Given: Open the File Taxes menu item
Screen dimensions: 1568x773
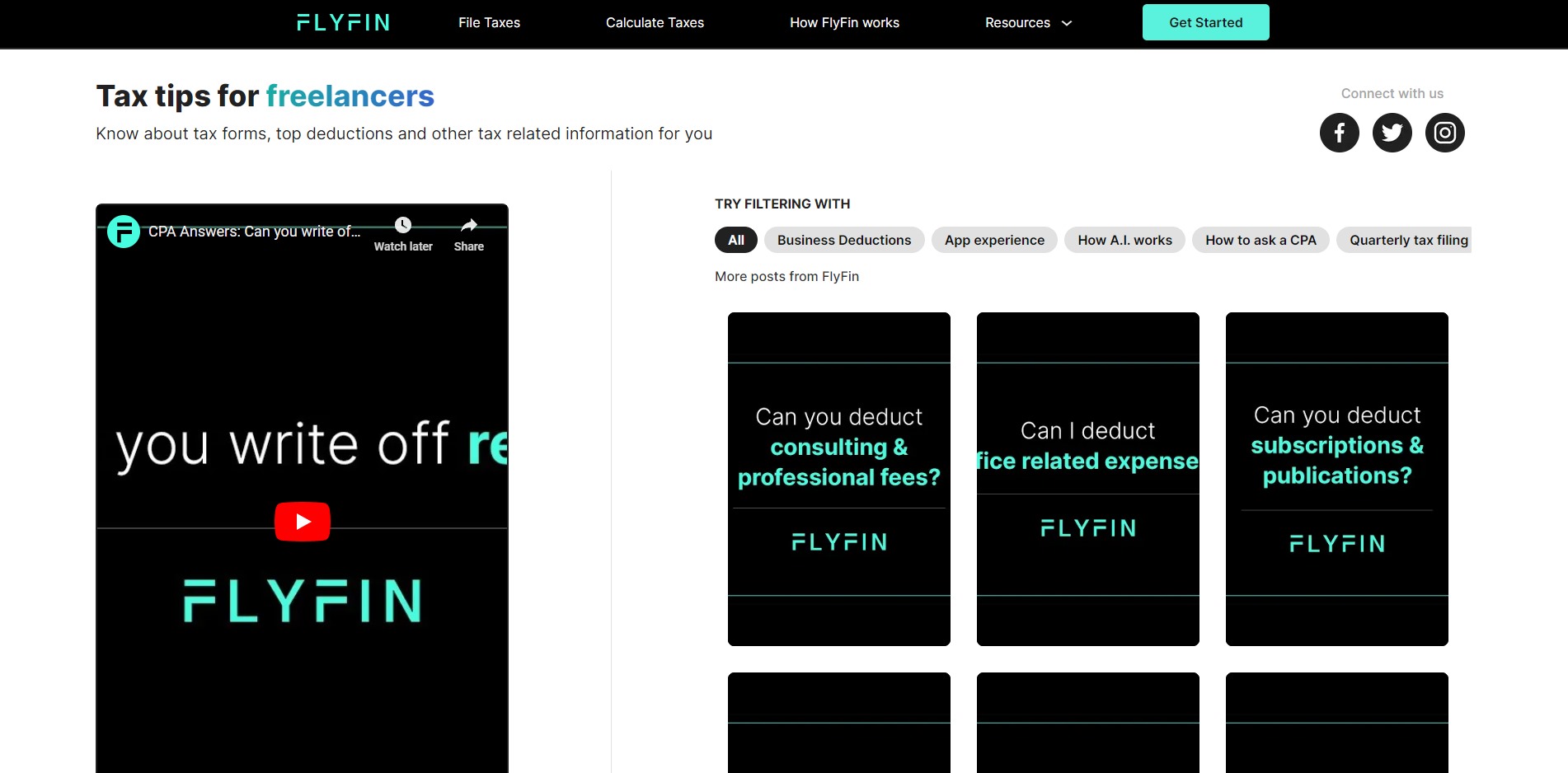Looking at the screenshot, I should 489,22.
